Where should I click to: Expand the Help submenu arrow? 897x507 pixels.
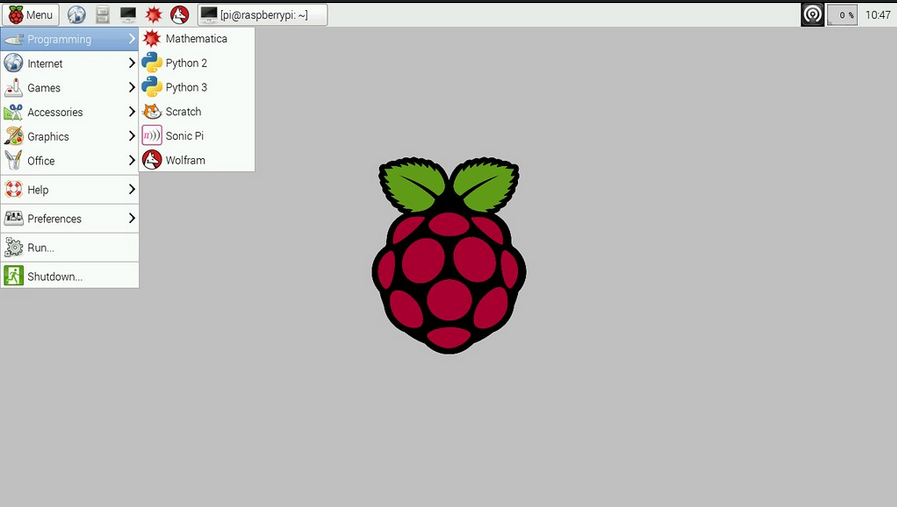[x=132, y=189]
